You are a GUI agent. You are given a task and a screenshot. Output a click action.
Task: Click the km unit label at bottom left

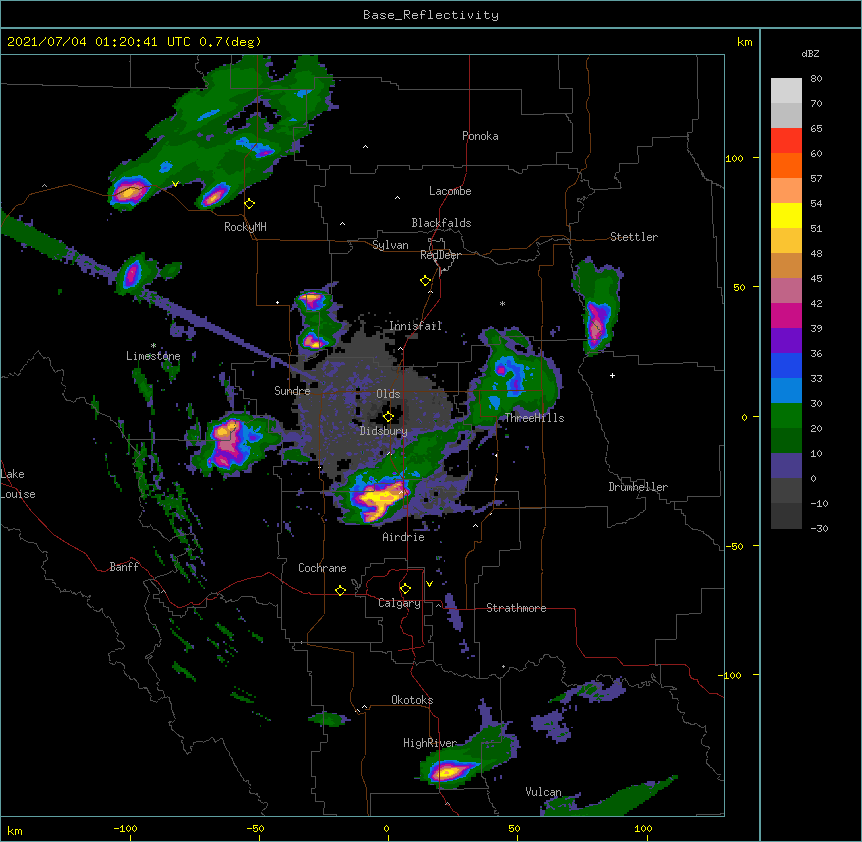(15, 830)
